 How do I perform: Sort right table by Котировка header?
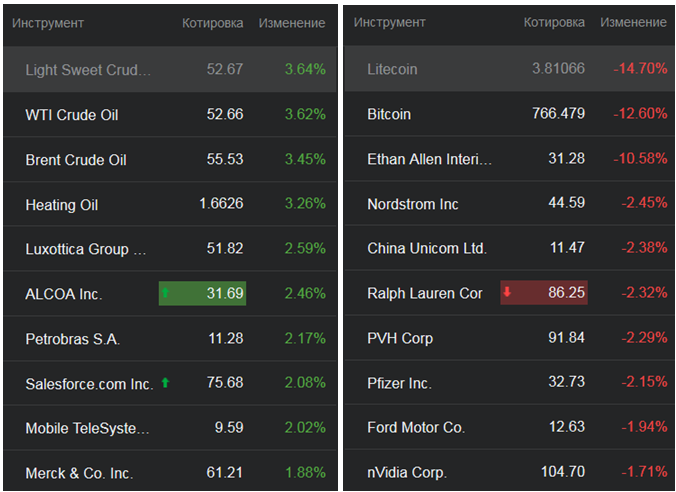(554, 23)
